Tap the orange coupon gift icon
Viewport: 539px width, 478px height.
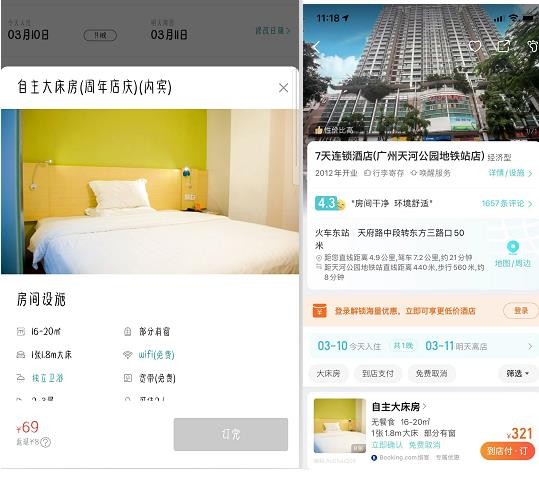pyautogui.click(x=320, y=311)
